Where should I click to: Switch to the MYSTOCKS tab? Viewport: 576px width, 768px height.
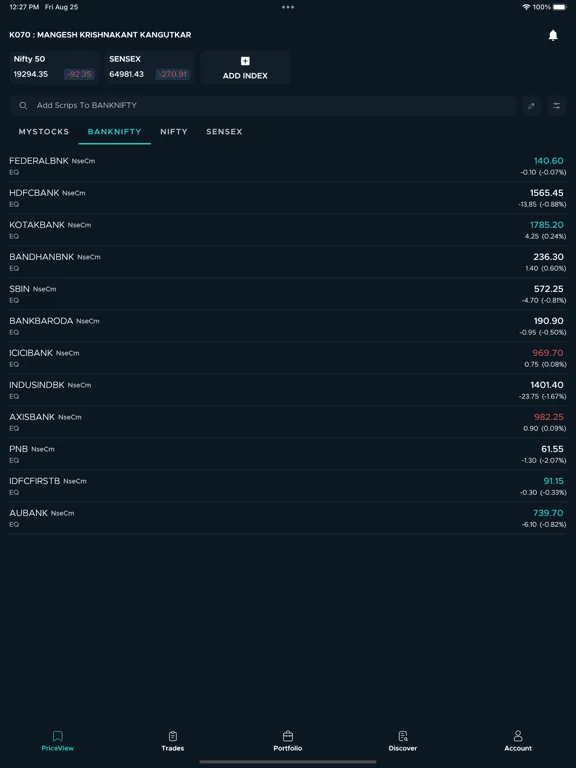[x=44, y=132]
